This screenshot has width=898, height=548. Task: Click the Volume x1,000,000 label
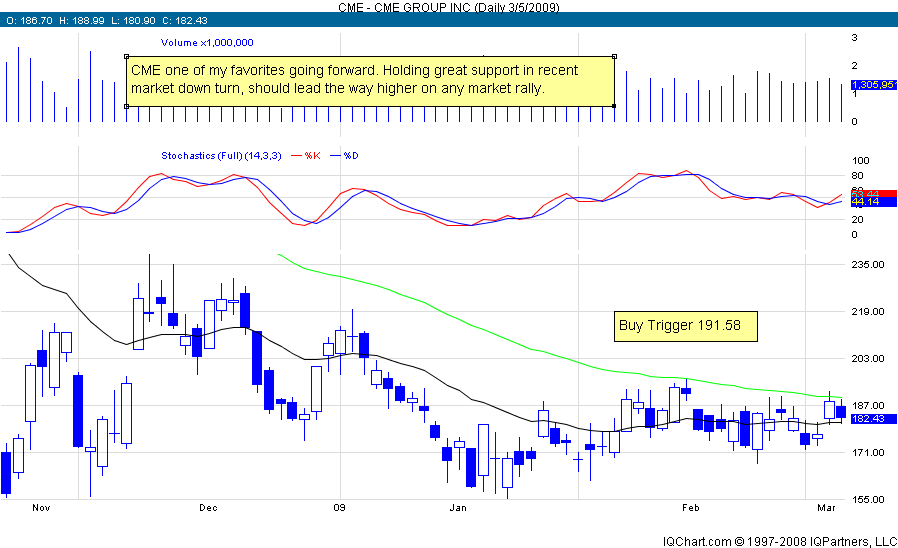pos(207,42)
